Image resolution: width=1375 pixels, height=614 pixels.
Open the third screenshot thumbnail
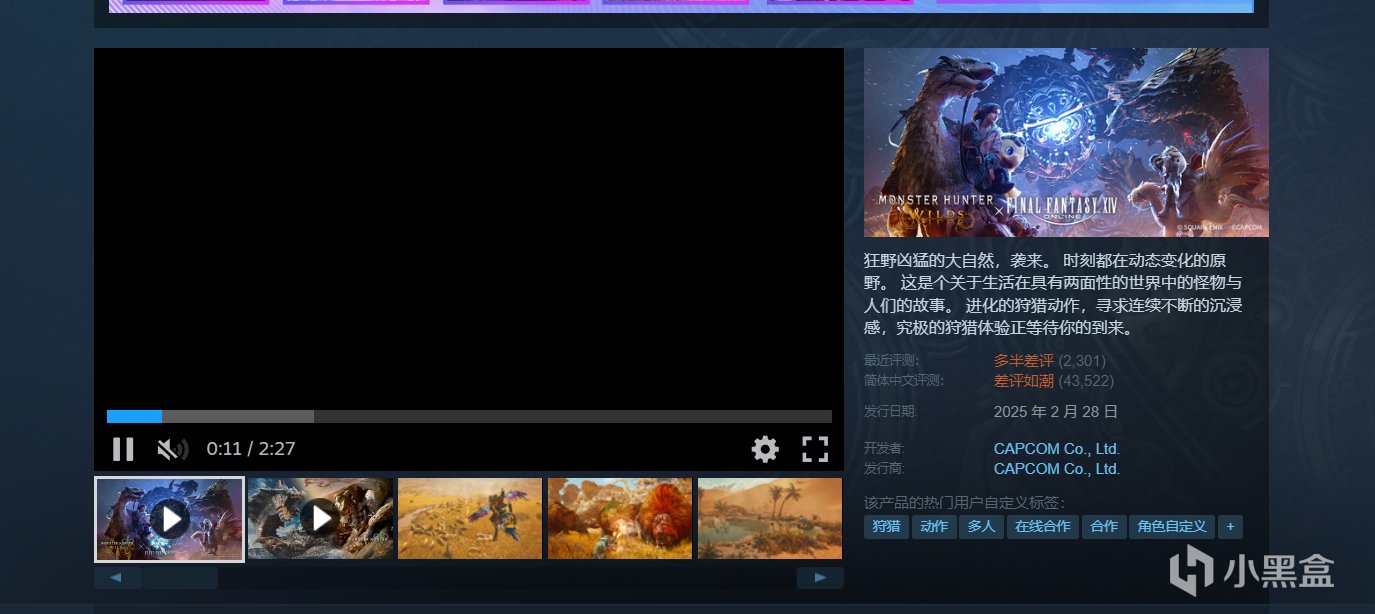pyautogui.click(x=470, y=518)
